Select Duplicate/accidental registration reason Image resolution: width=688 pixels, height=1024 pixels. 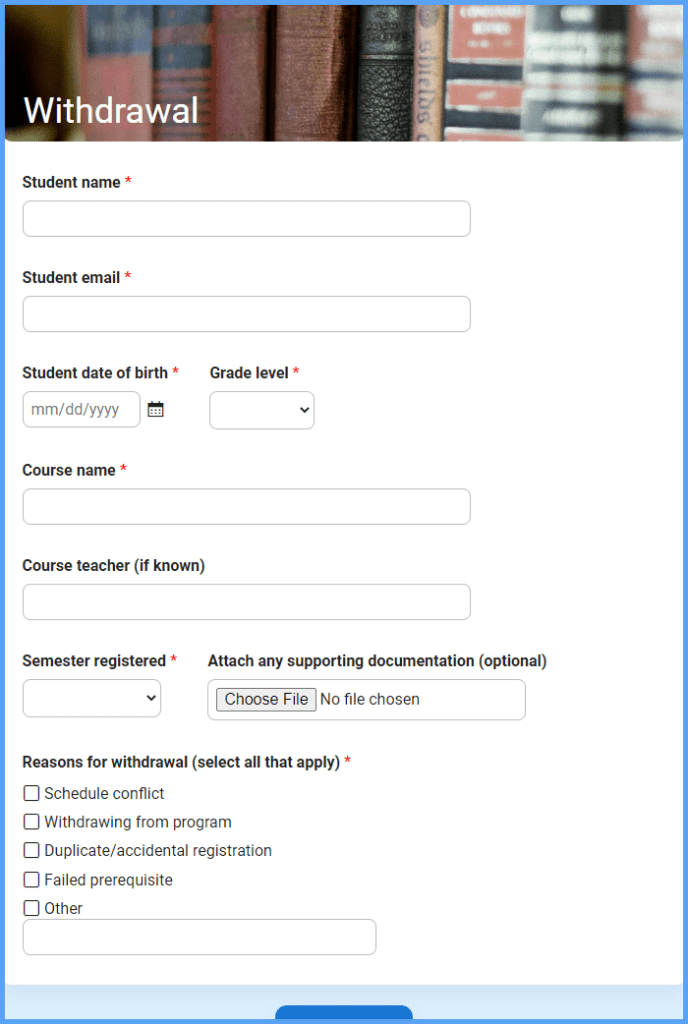click(31, 851)
